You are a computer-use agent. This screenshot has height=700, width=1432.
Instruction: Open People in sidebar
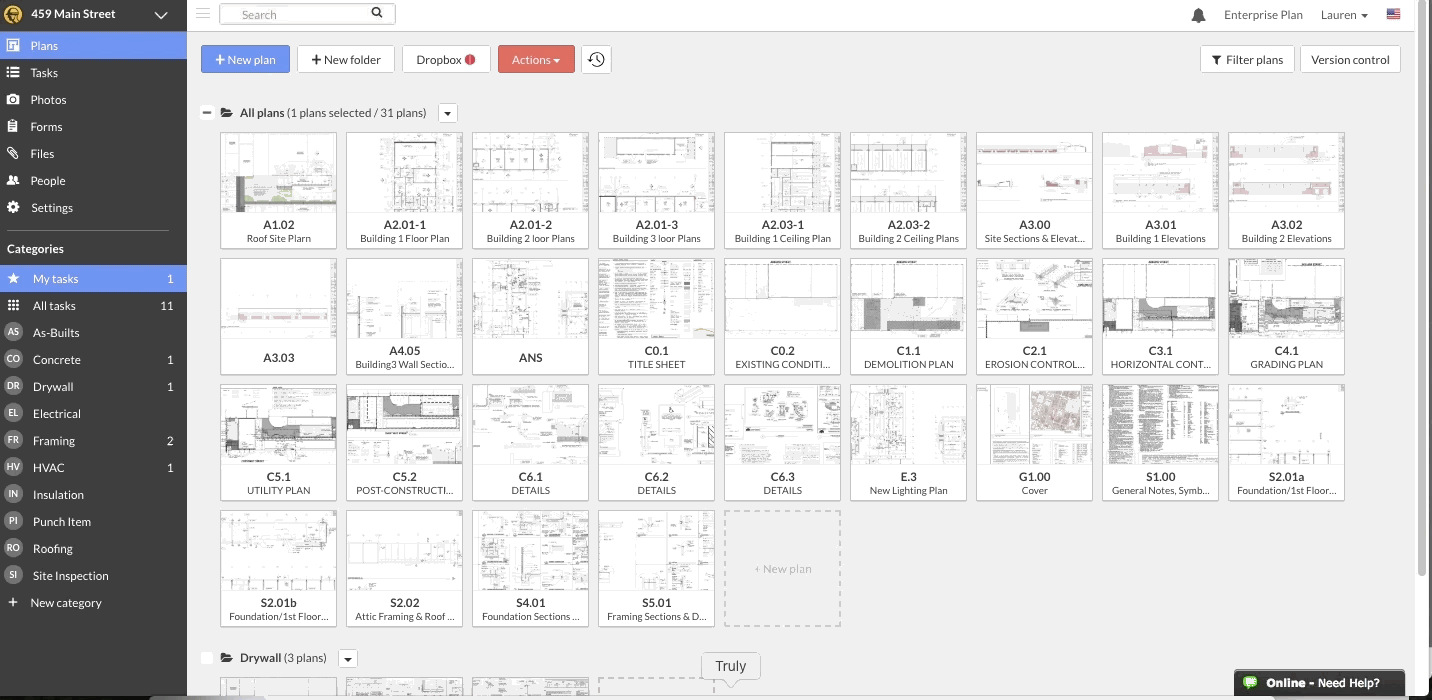pos(93,181)
